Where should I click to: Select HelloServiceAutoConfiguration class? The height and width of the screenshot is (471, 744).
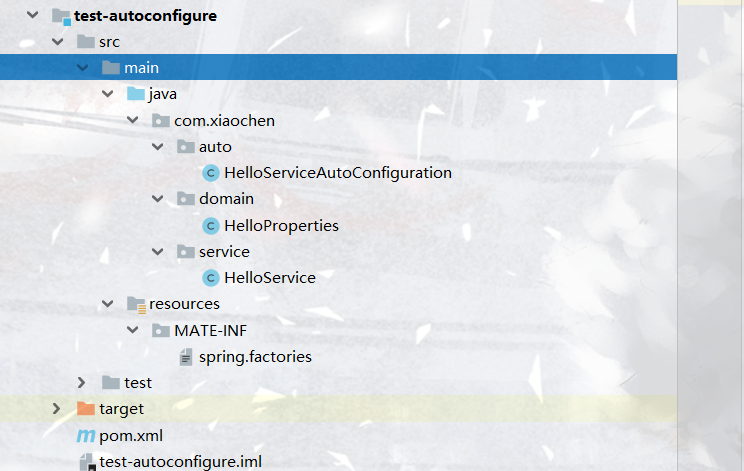coord(338,173)
